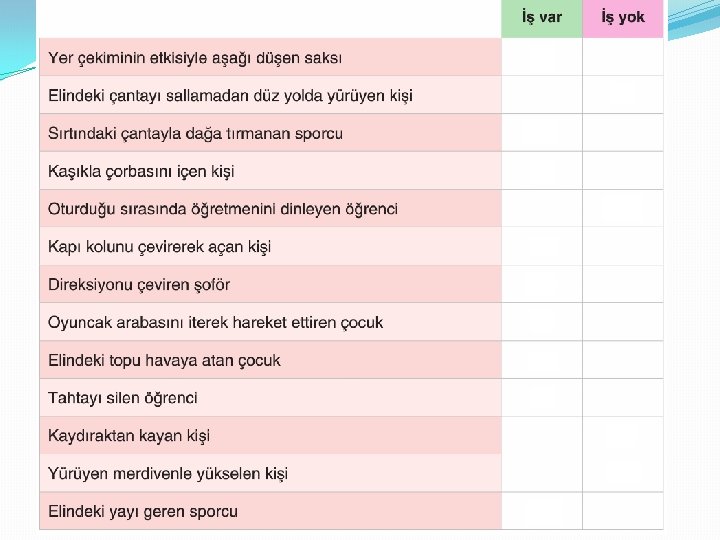Mark İş var for yayı geren sporcu
Image resolution: width=720 pixels, height=540 pixels.
pyautogui.click(x=541, y=511)
